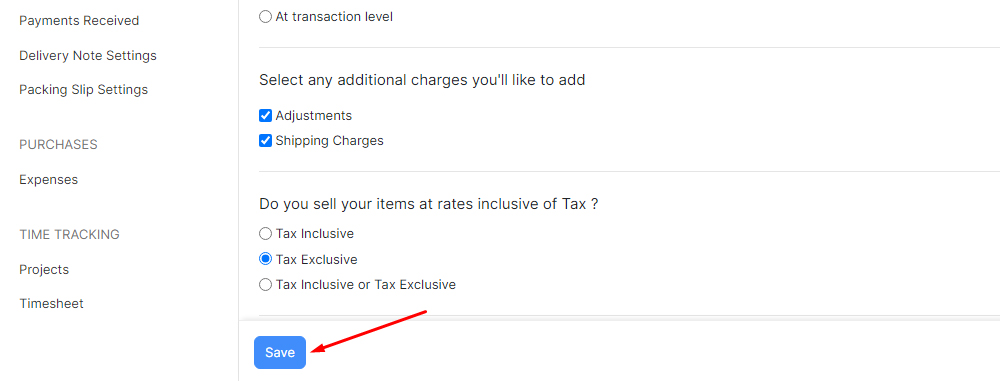Go to Packing Slip Settings
Screen dimensions: 1000x381
coord(84,89)
